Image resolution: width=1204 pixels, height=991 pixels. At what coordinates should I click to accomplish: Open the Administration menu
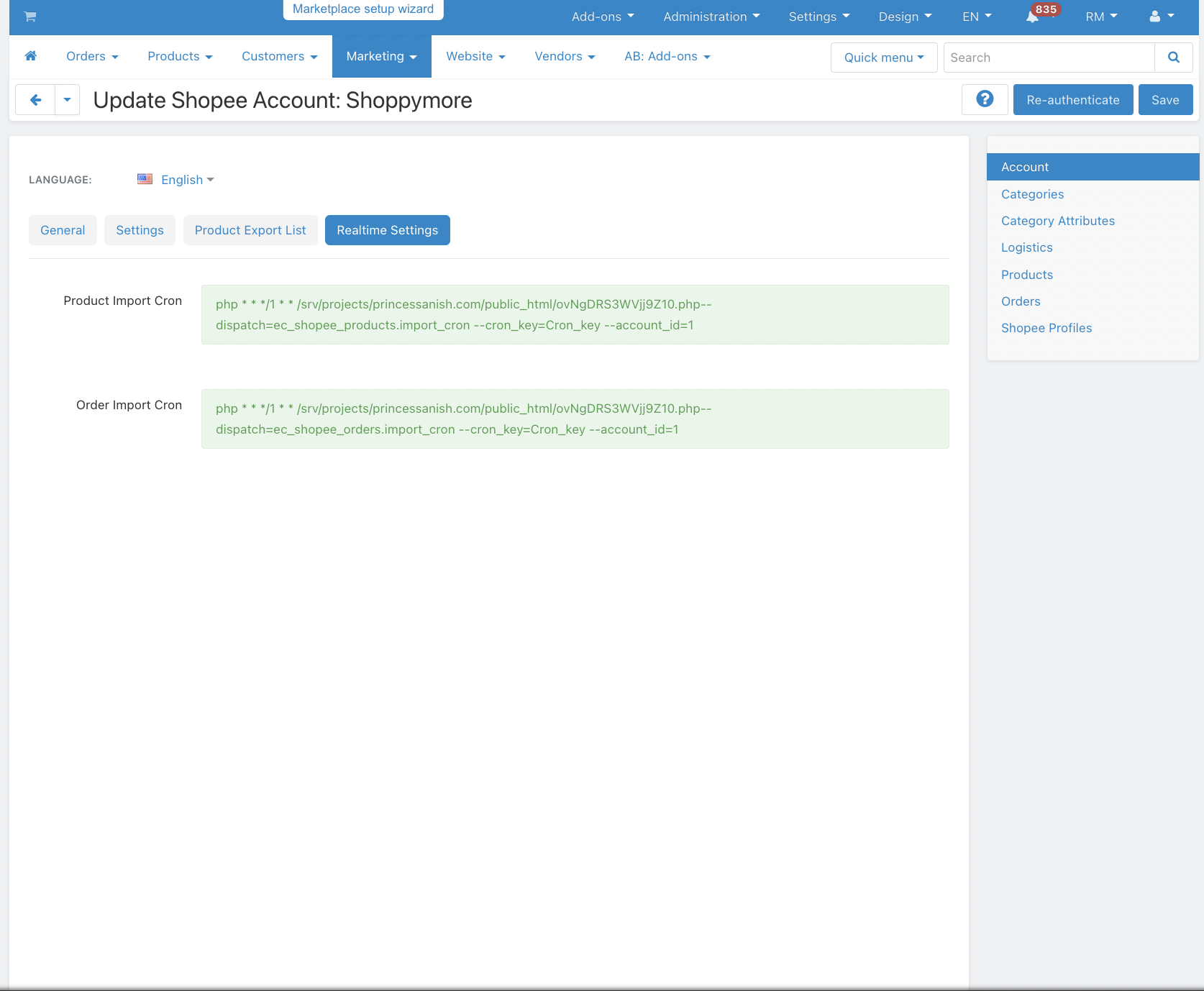(x=711, y=17)
